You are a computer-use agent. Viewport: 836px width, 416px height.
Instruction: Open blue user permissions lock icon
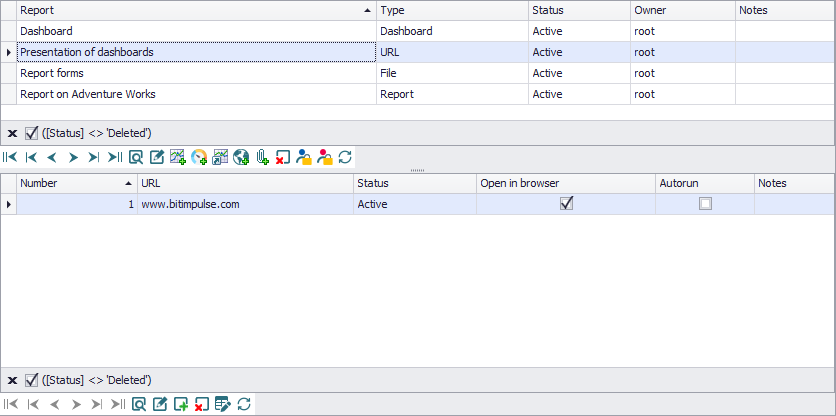click(303, 157)
